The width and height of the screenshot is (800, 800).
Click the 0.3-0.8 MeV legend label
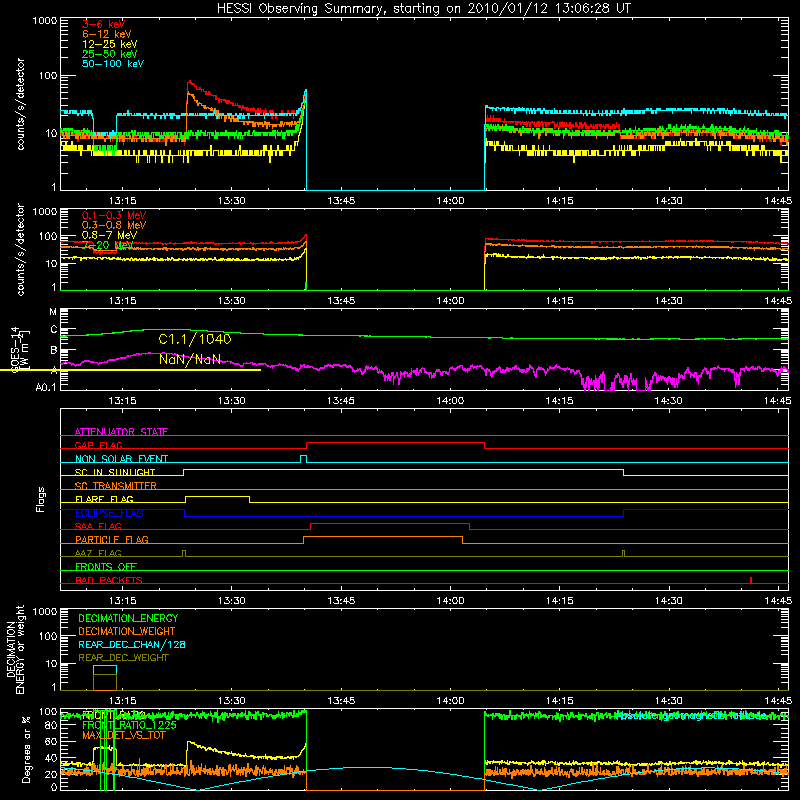point(114,226)
